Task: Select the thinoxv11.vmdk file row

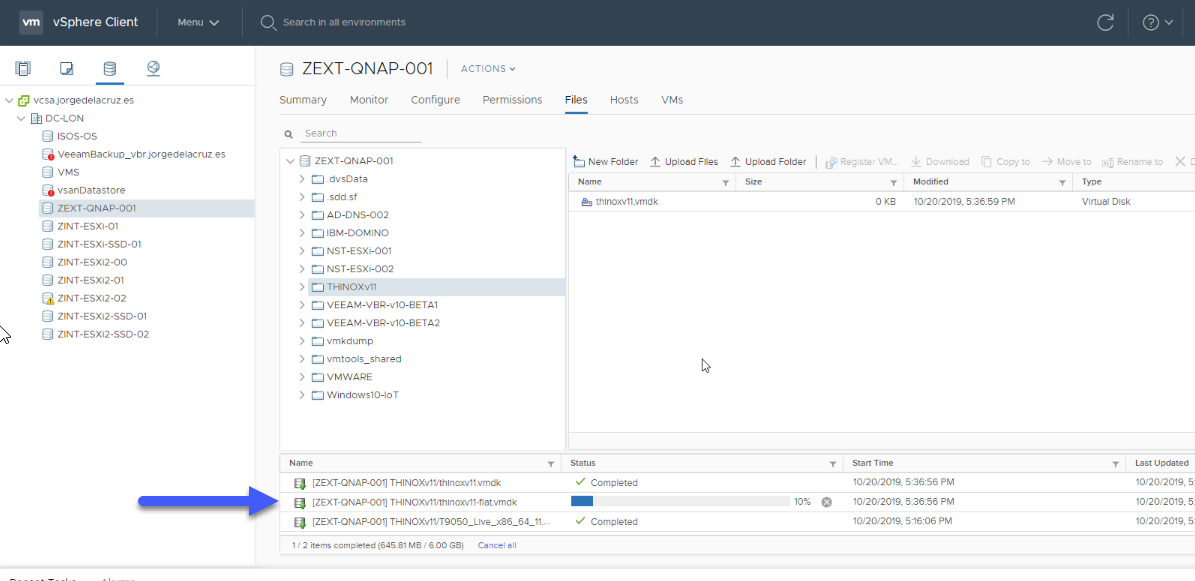Action: click(881, 202)
